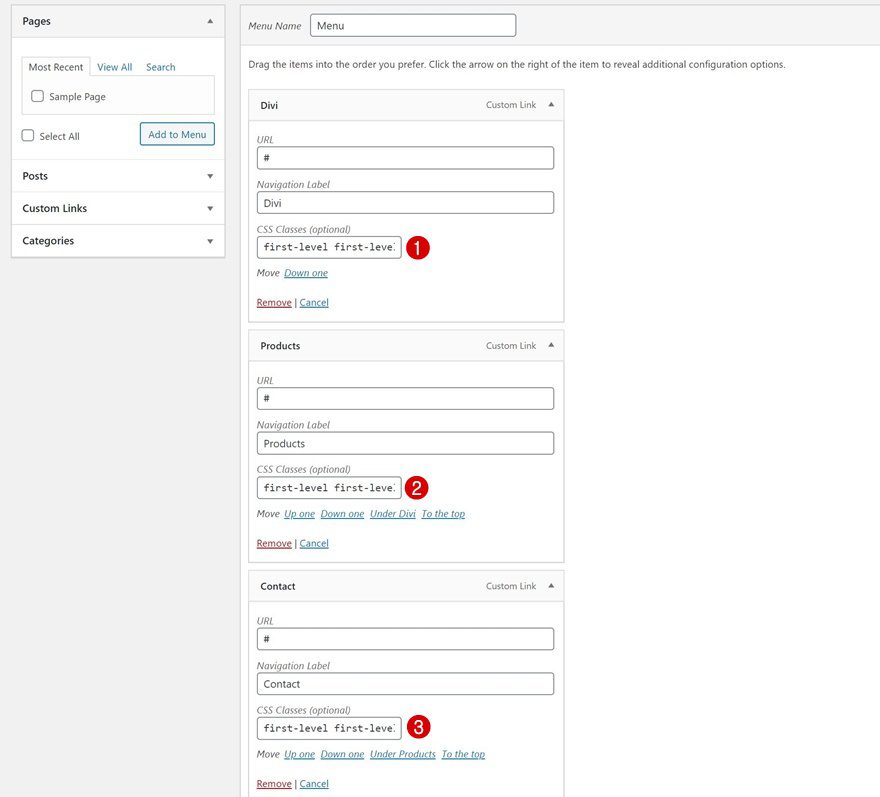880x797 pixels.
Task: Enable the Select All checkbox
Action: tap(27, 134)
